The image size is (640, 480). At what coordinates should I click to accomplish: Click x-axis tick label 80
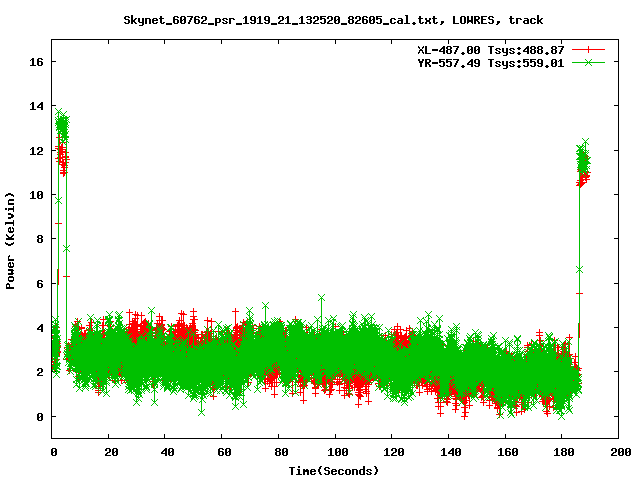(281, 452)
